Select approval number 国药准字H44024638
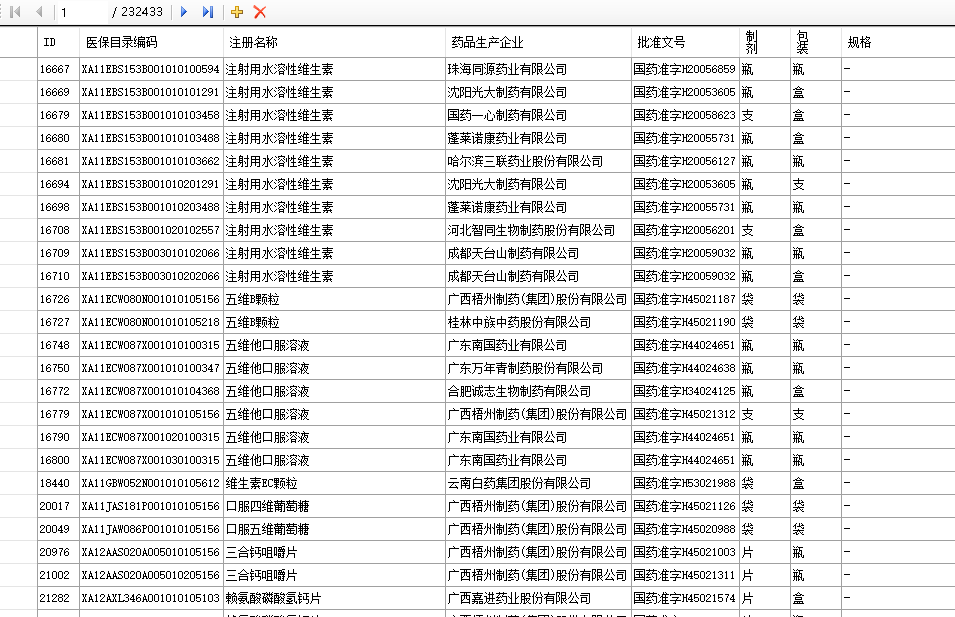The width and height of the screenshot is (955, 617). click(x=685, y=368)
